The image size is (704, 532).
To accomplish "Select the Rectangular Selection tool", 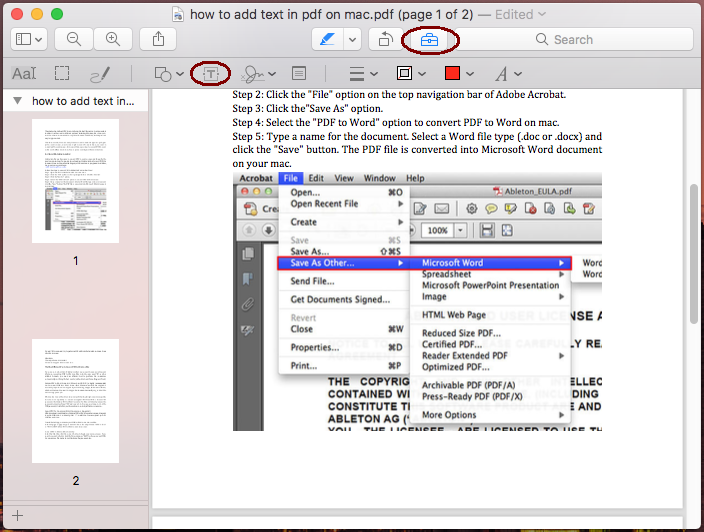I will [62, 74].
